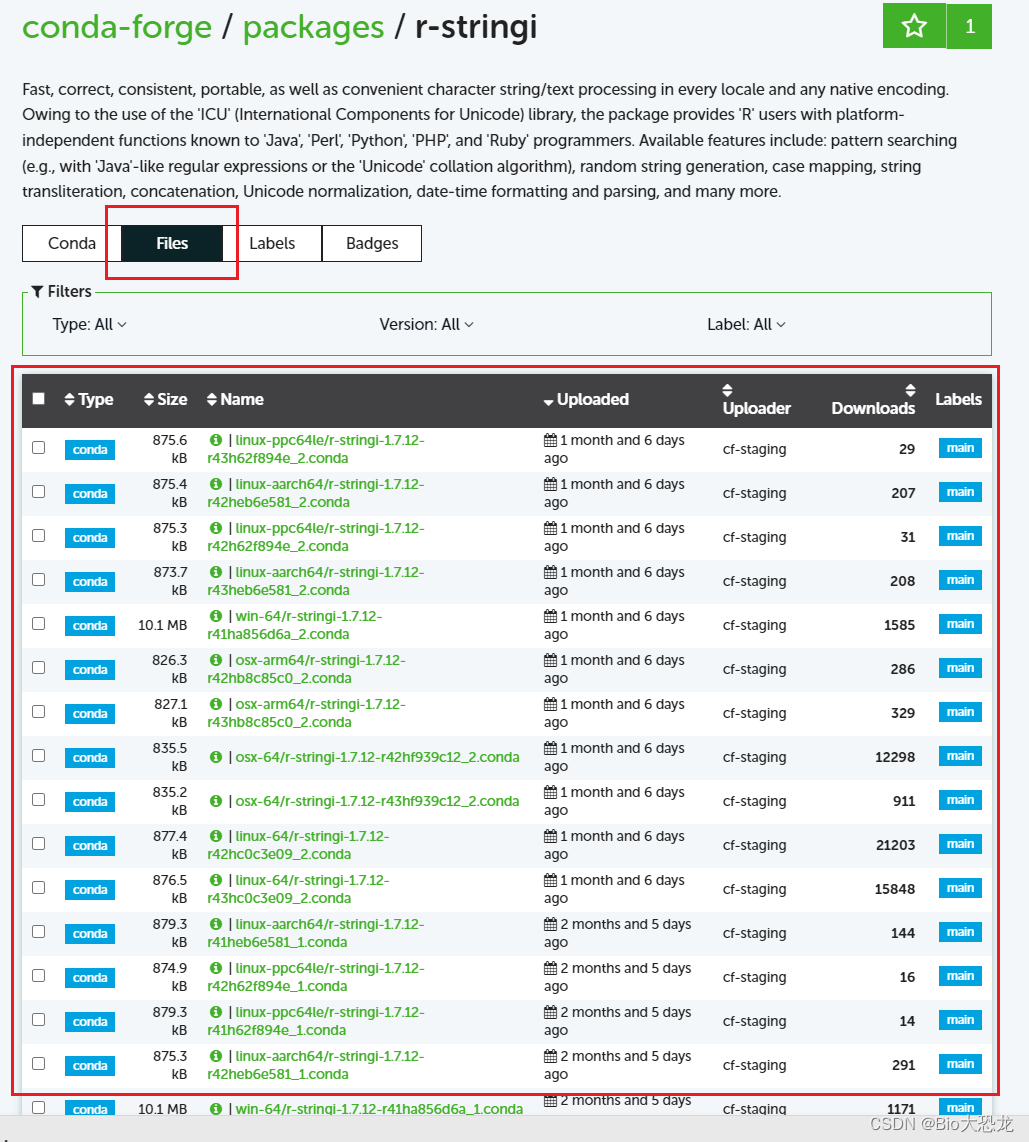The width and height of the screenshot is (1029, 1142).
Task: Sort table by Downloads column
Action: tap(873, 399)
